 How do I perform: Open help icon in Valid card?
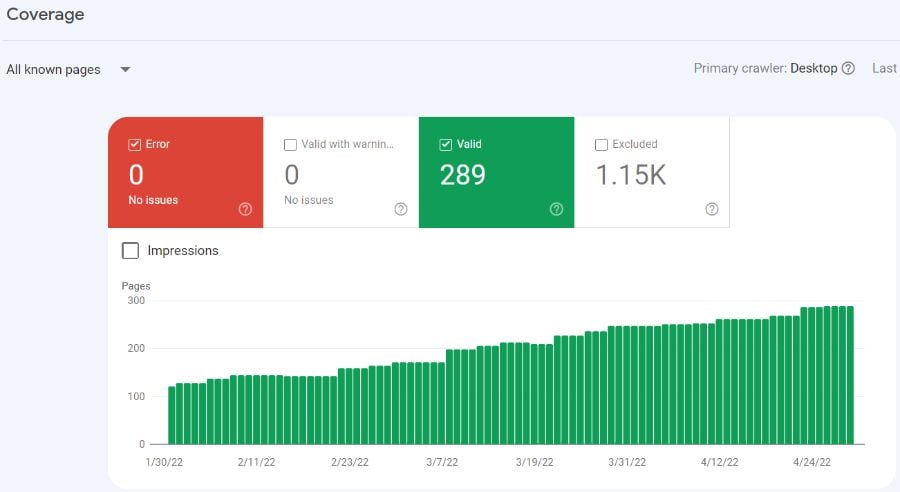point(556,209)
